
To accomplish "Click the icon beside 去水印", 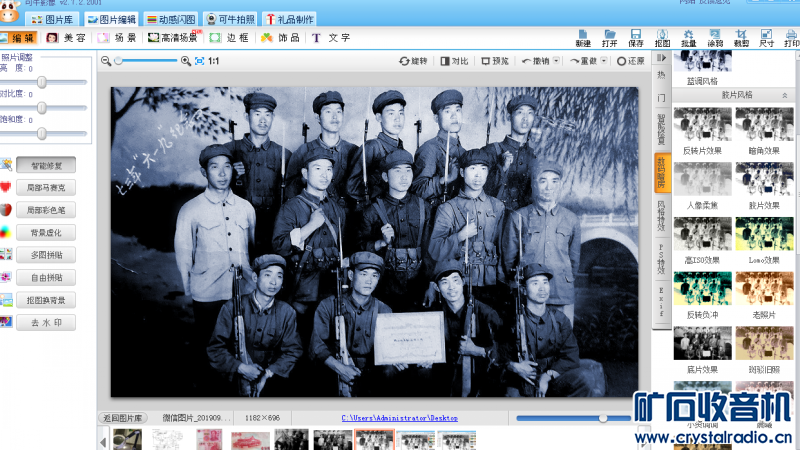I will click(6, 322).
